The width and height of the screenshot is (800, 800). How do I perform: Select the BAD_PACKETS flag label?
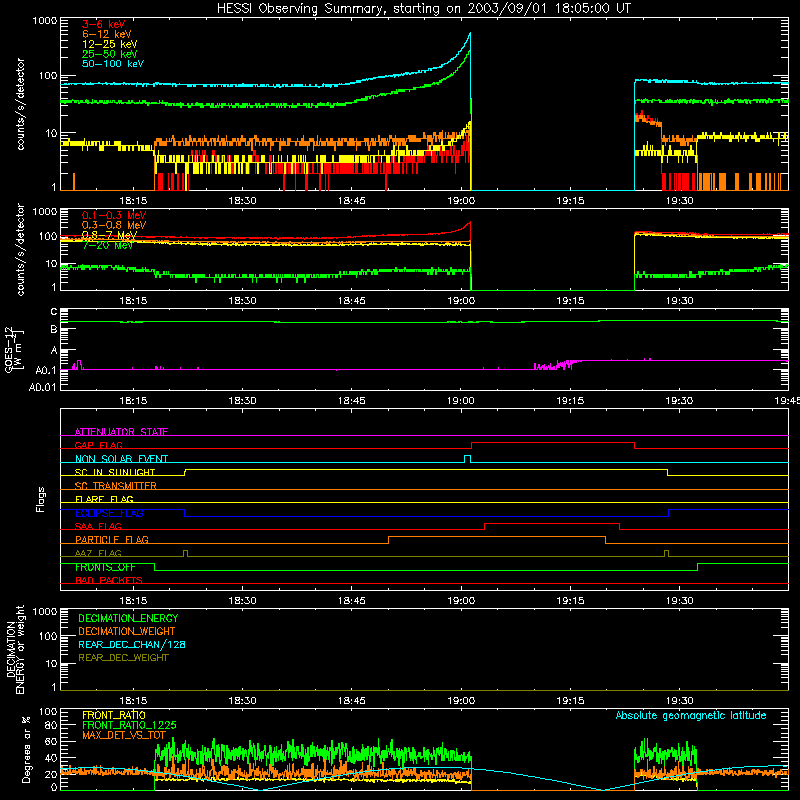pos(109,580)
